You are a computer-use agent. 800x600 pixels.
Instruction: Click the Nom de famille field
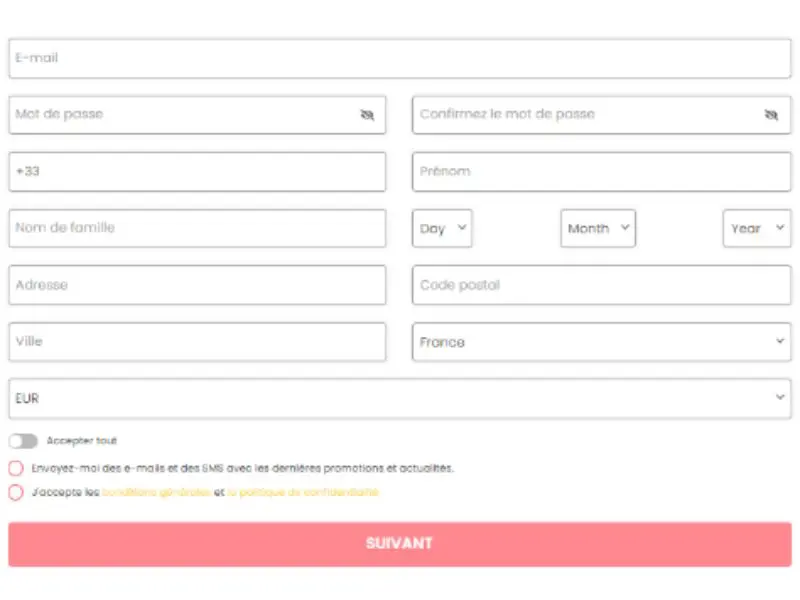[197, 229]
